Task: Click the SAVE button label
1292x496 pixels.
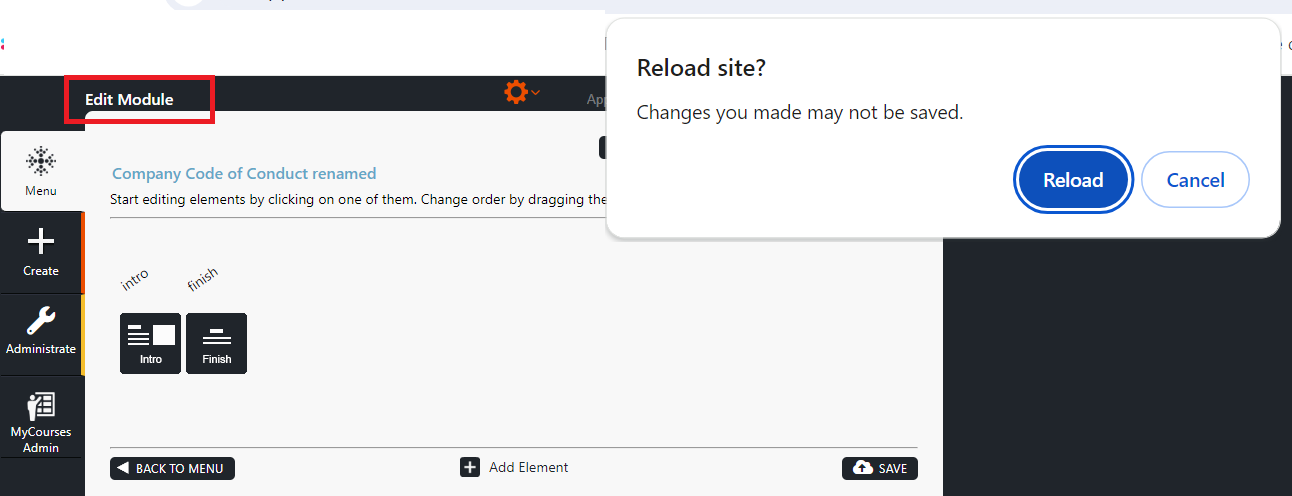Action: click(x=893, y=469)
